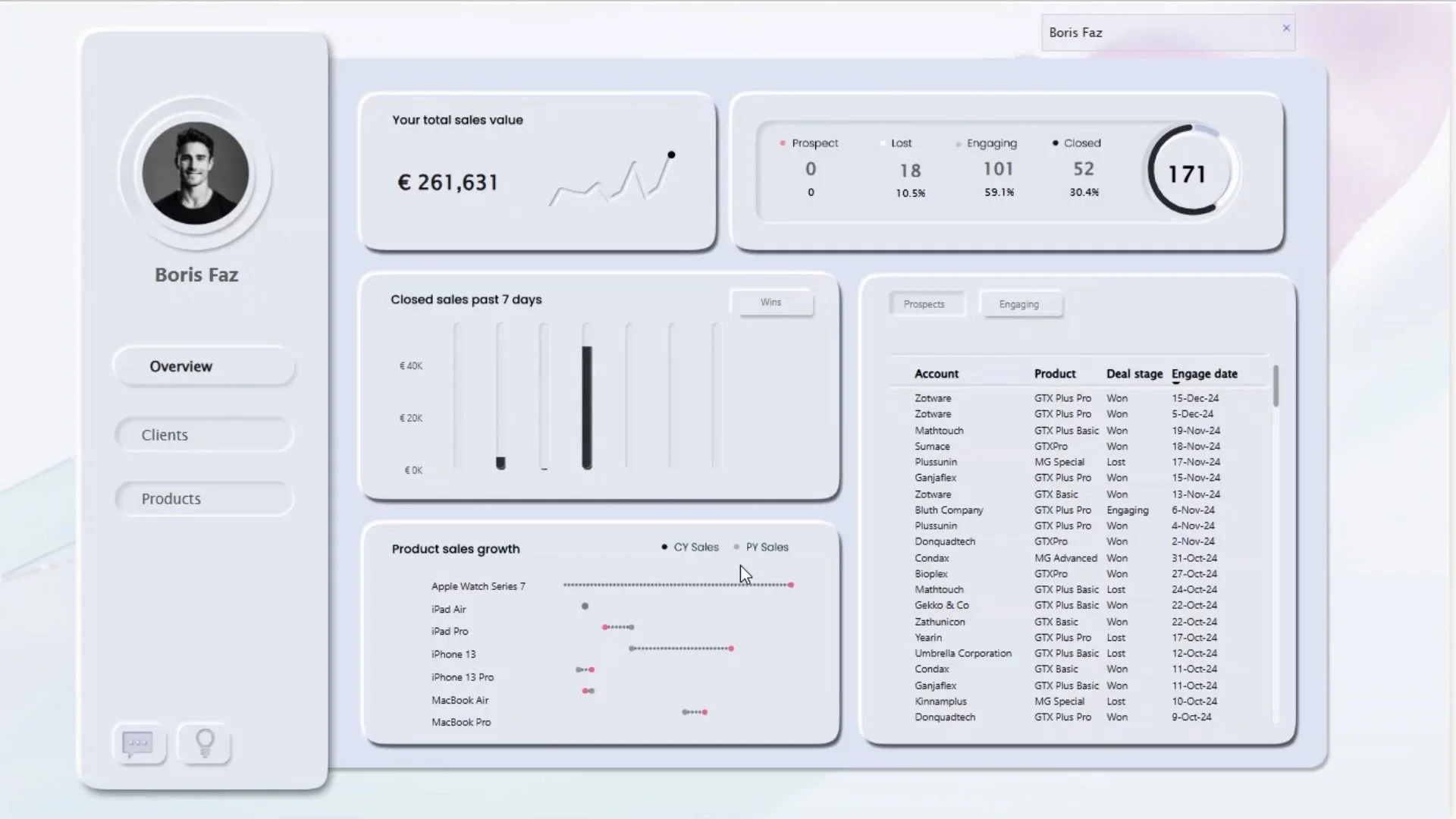Sort table by Engage date
Screen dimensions: 1456x819
[1204, 374]
